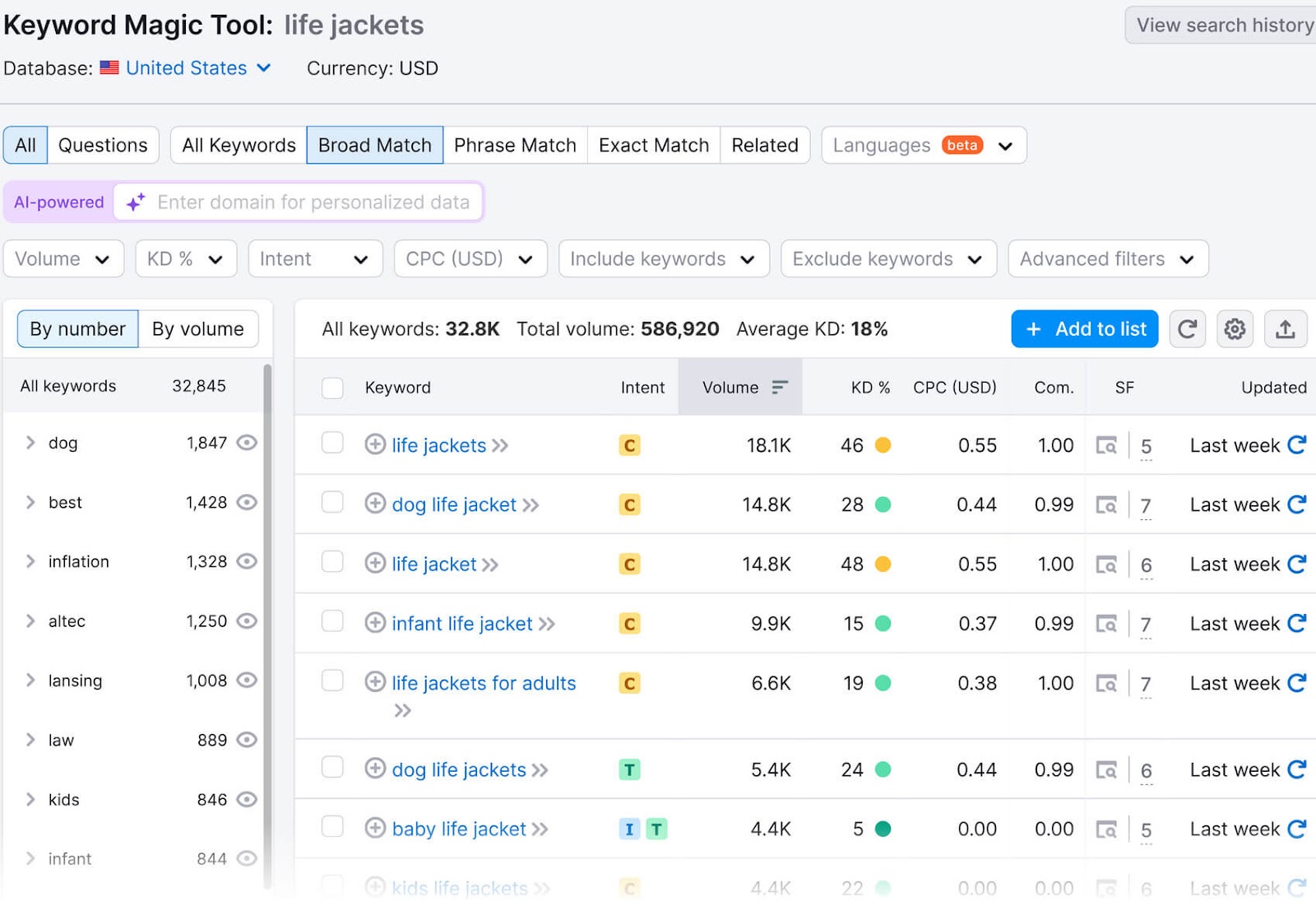Add 'dog life jackets' via plus icon

click(x=375, y=769)
